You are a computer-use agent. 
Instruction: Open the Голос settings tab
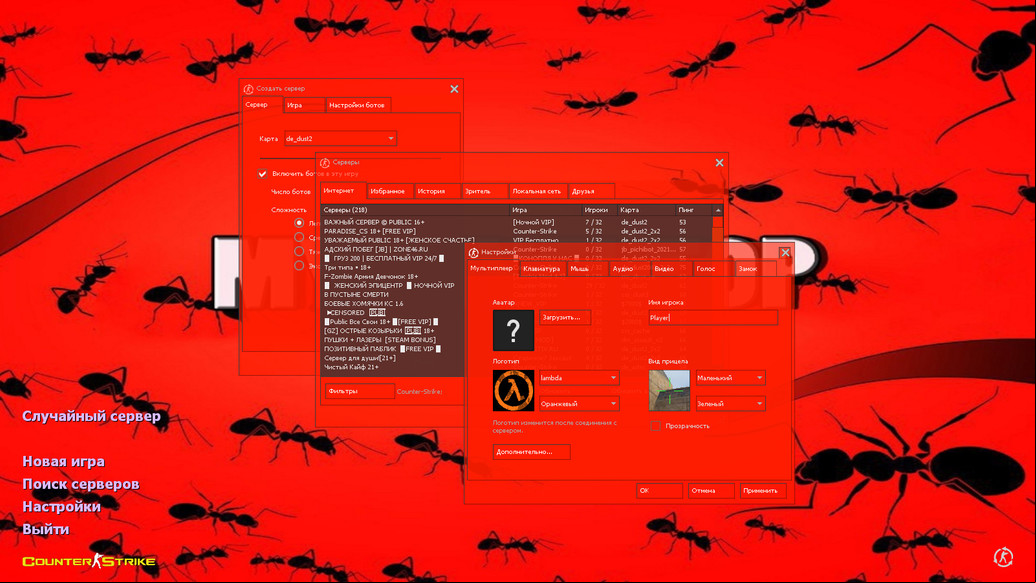coord(714,268)
